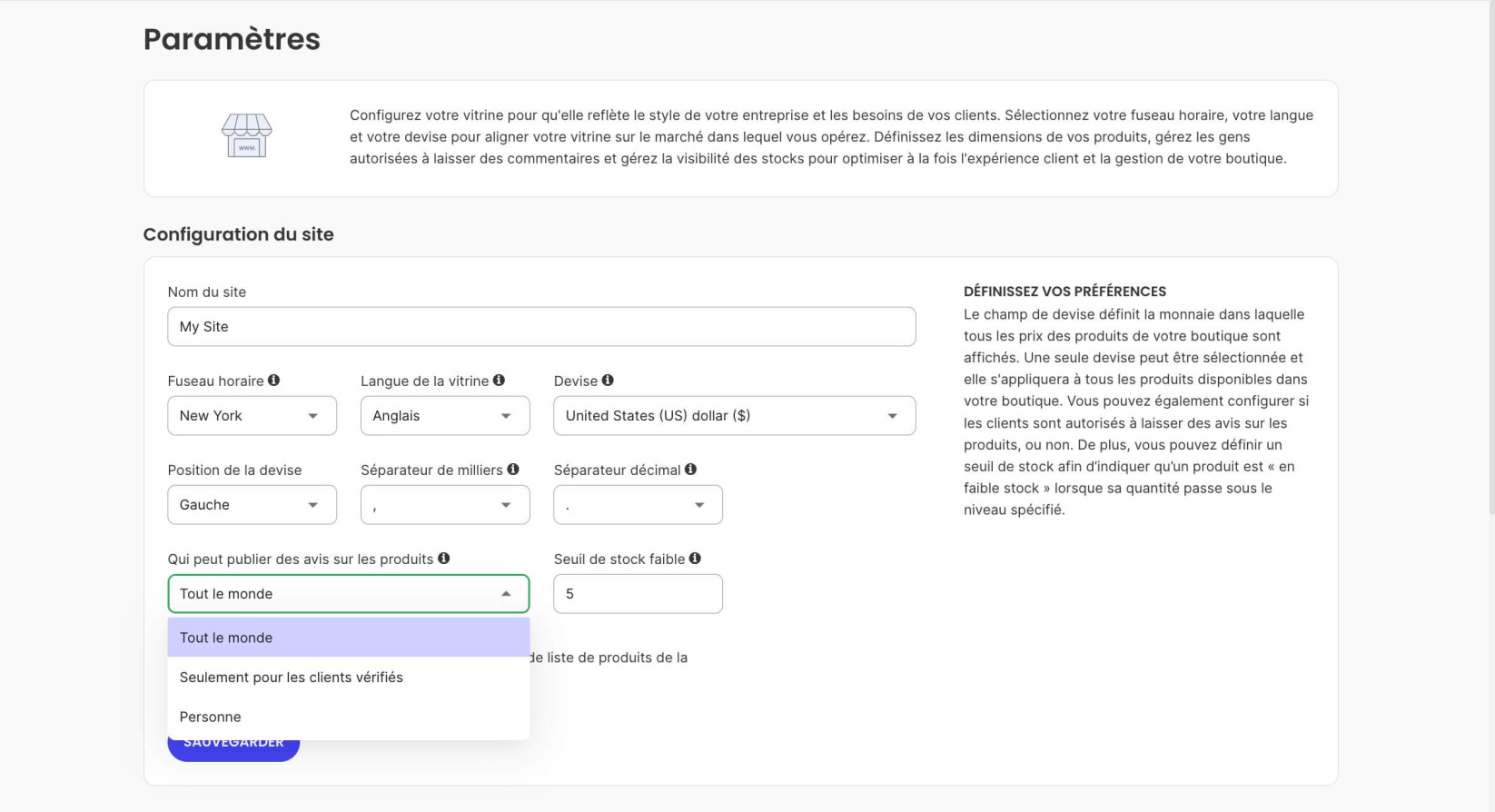This screenshot has height=812, width=1495.
Task: Click the Seuil de stock faible field
Action: click(638, 594)
